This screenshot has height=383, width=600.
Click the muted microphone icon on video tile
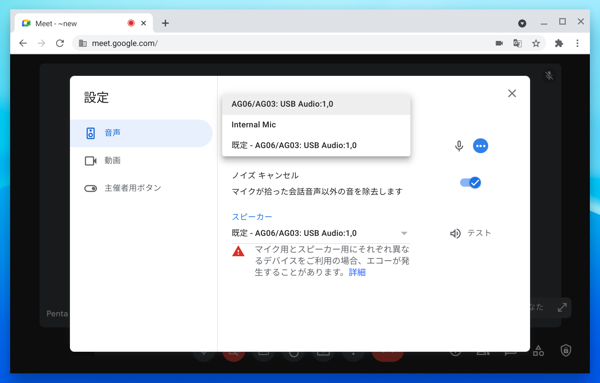click(x=549, y=76)
